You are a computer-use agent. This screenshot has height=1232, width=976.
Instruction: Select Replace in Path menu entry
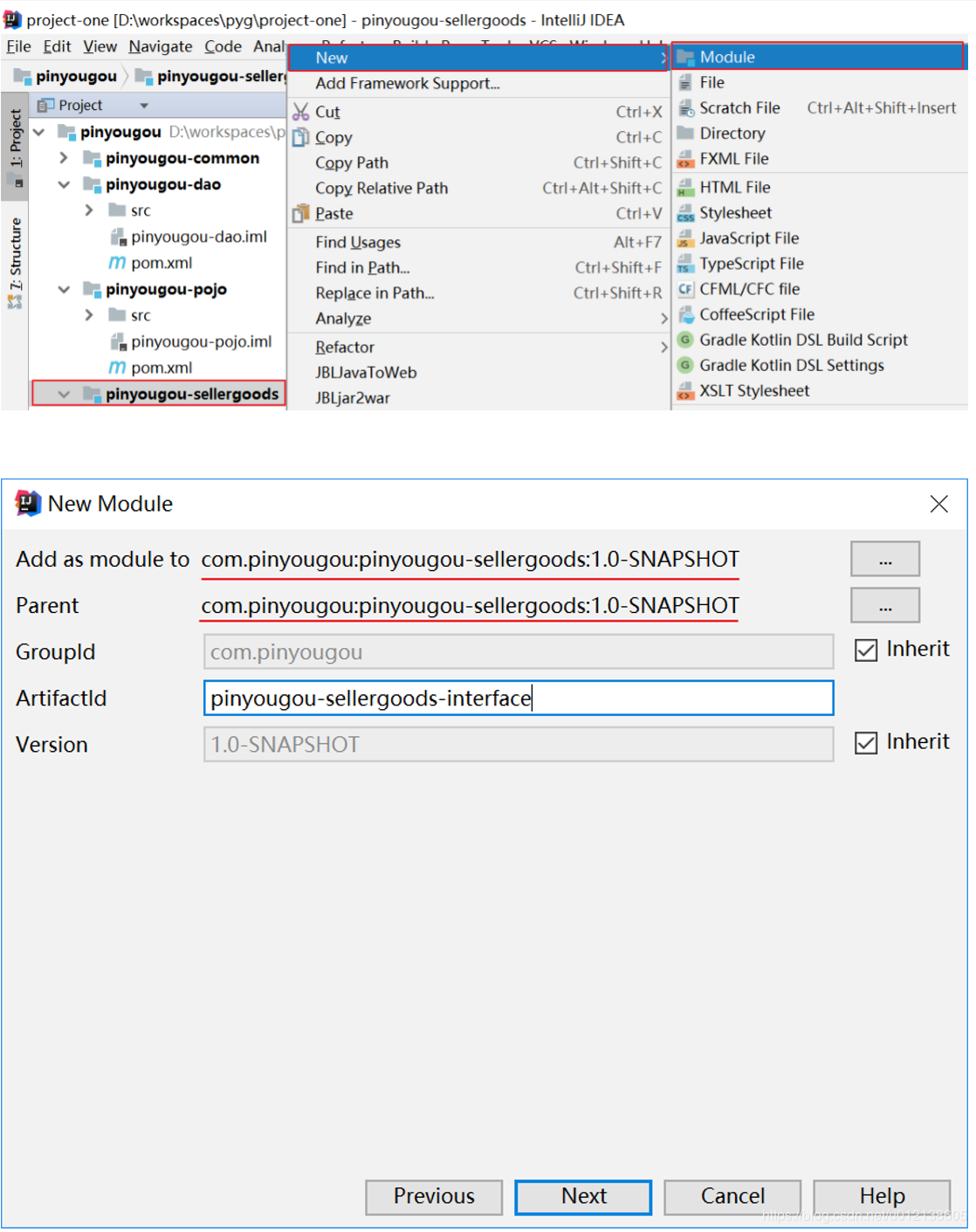tap(478, 293)
